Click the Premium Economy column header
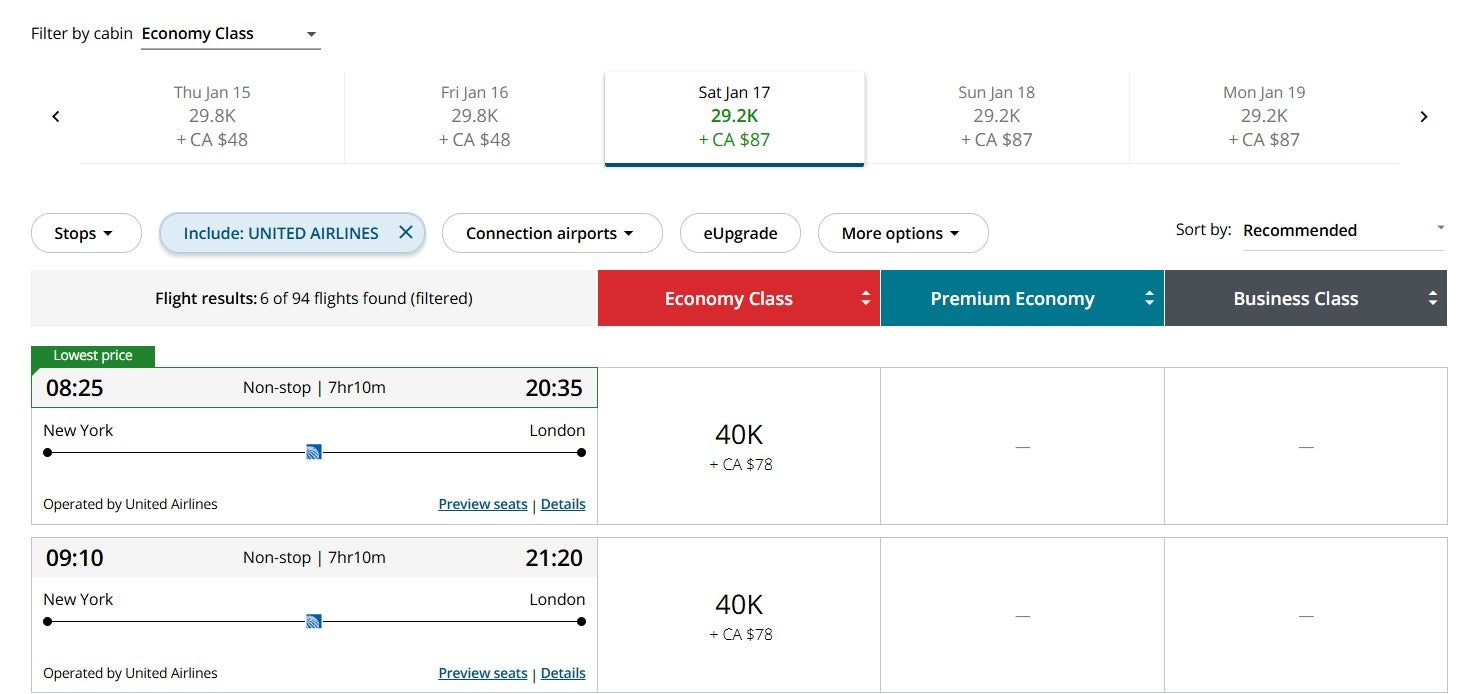Image resolution: width=1465 pixels, height=694 pixels. click(x=1022, y=298)
